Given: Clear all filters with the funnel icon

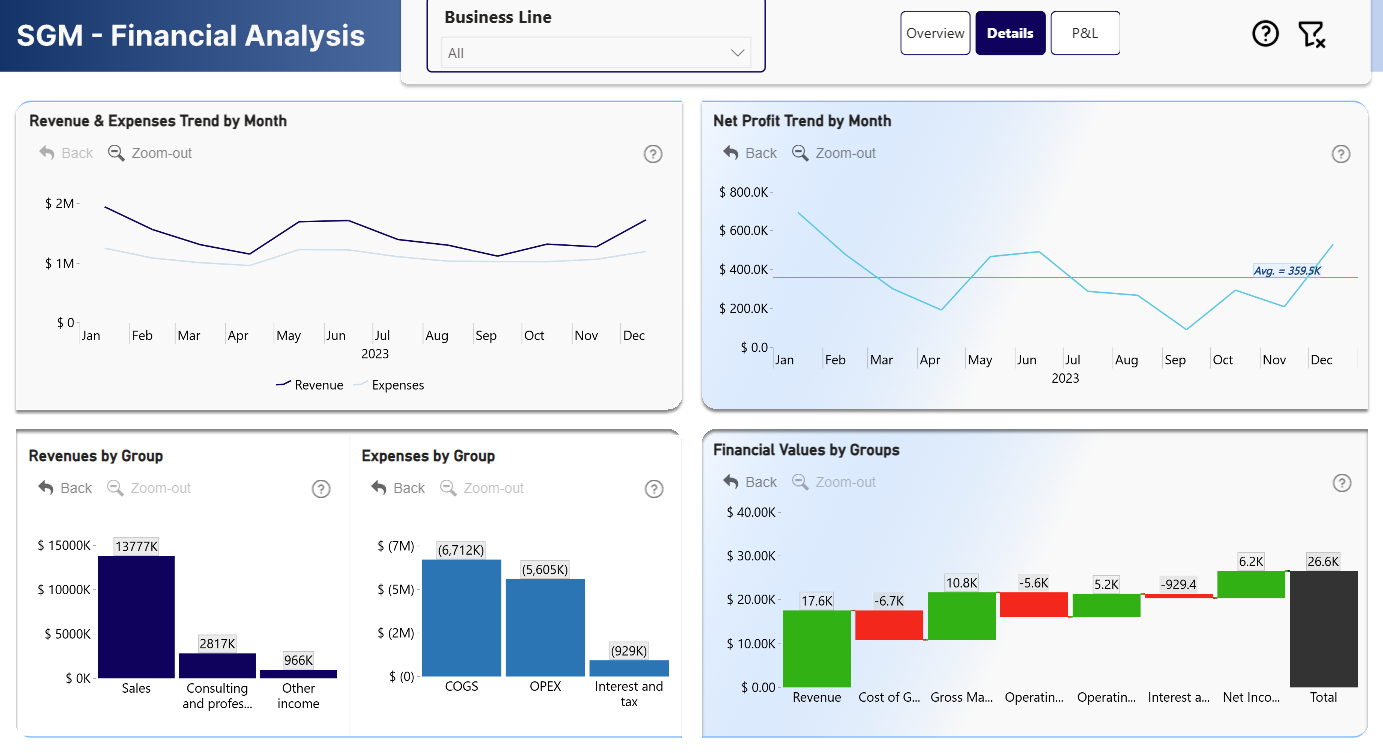Looking at the screenshot, I should coord(1311,34).
